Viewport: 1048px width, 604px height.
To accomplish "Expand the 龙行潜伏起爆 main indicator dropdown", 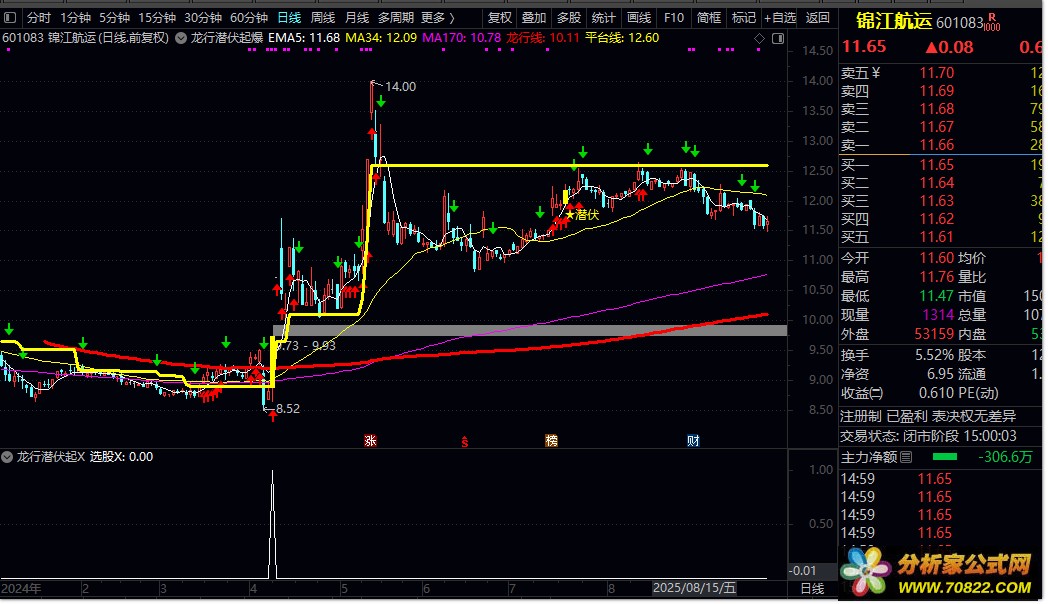I will tap(180, 38).
